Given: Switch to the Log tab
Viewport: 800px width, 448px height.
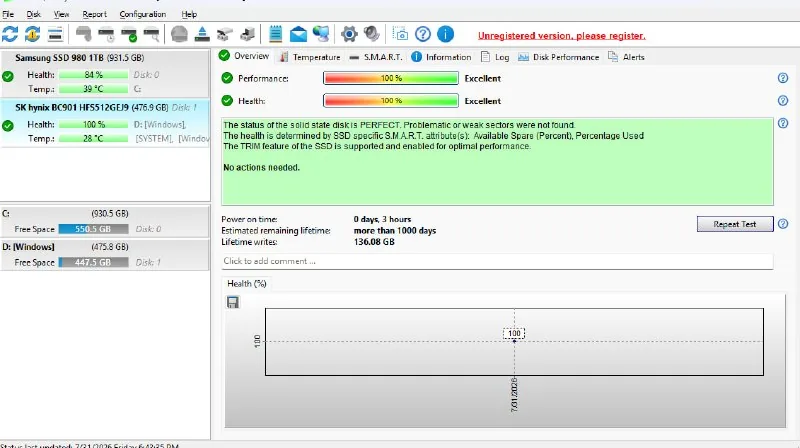Looking at the screenshot, I should [495, 57].
